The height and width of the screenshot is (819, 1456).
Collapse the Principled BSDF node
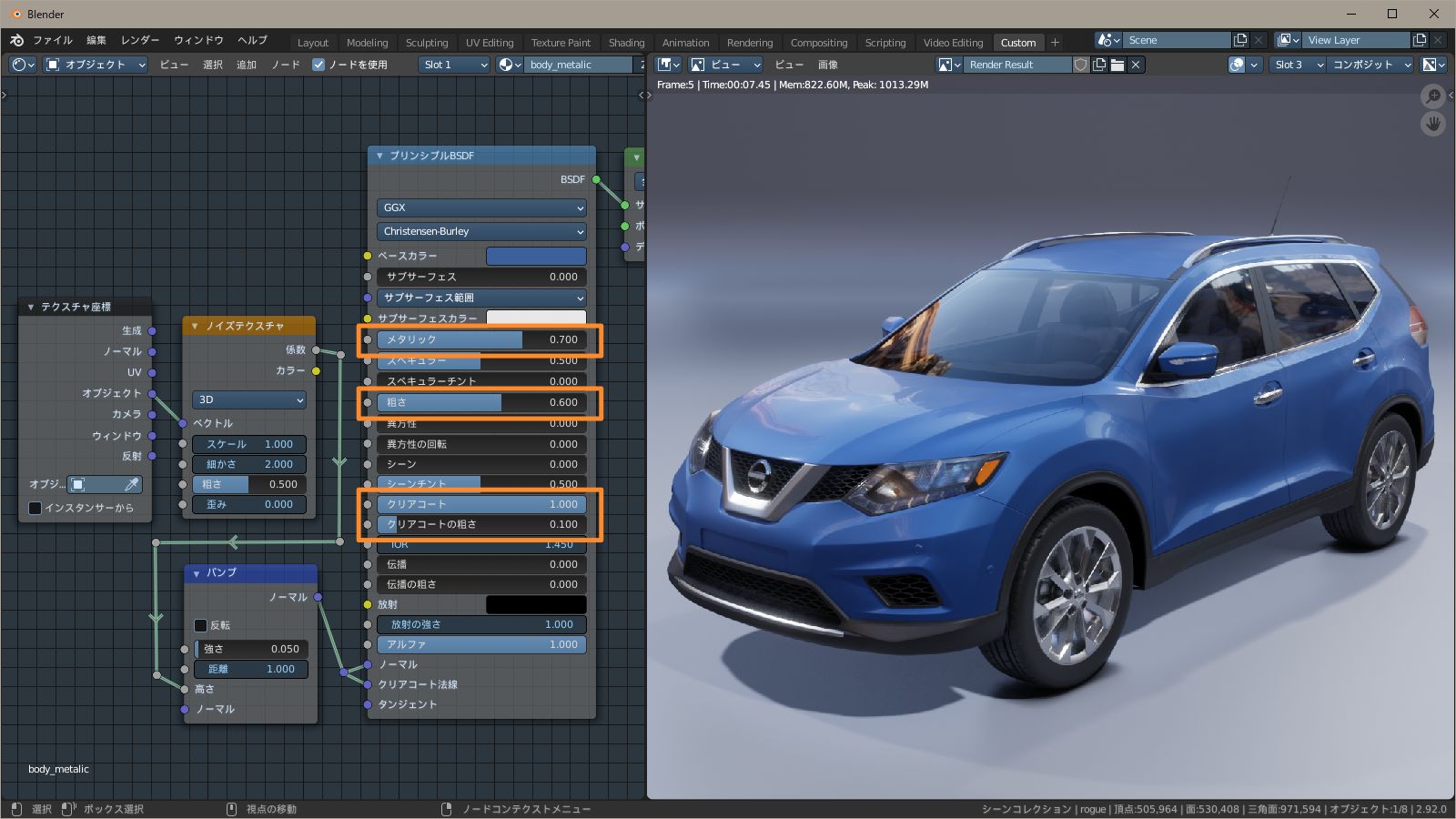tap(379, 156)
